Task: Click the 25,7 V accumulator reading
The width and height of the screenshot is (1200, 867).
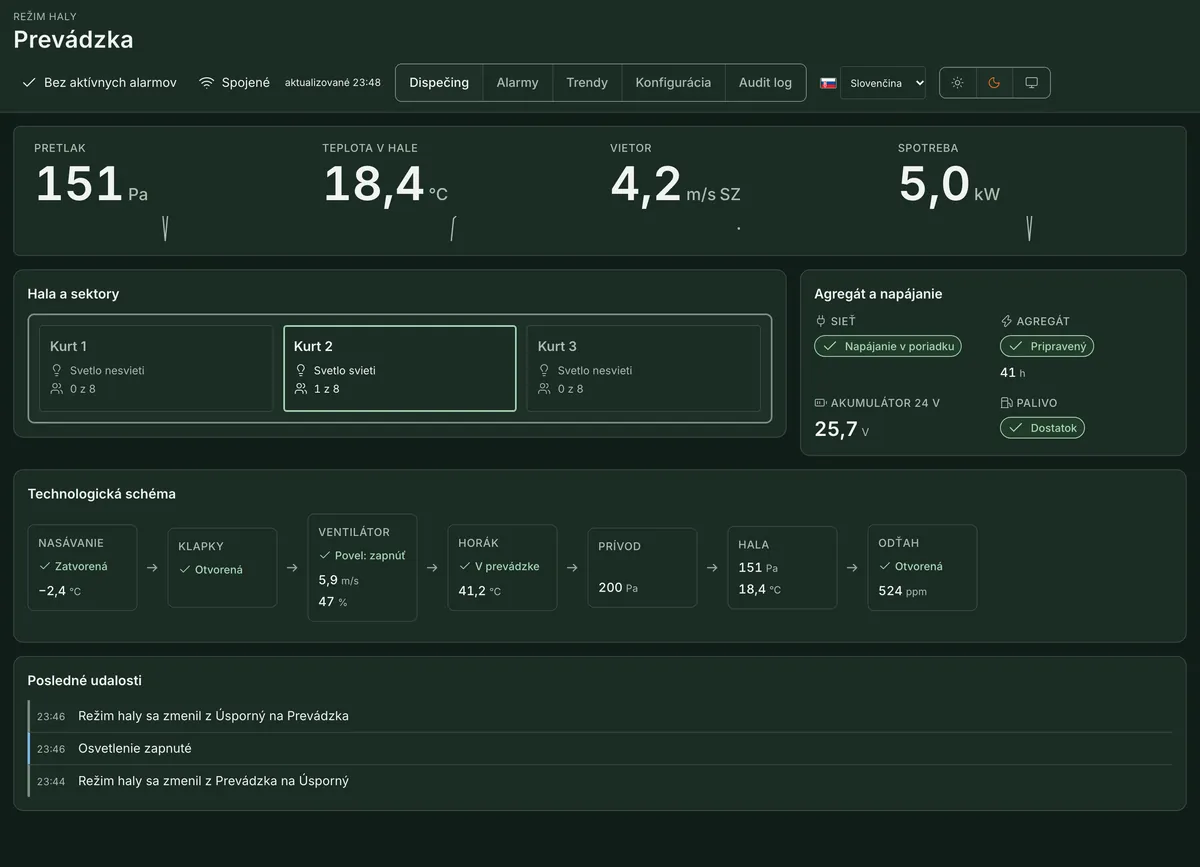Action: click(842, 430)
